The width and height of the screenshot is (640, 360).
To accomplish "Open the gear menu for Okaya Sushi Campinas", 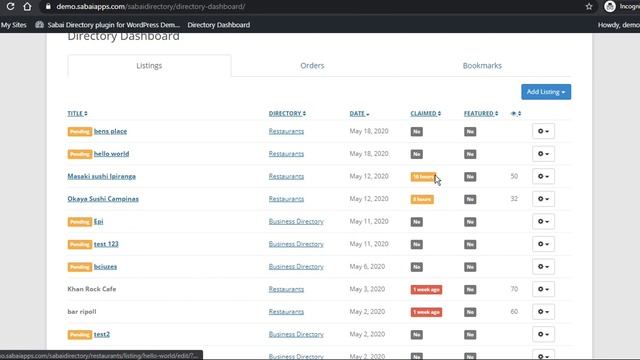I will coord(543,199).
